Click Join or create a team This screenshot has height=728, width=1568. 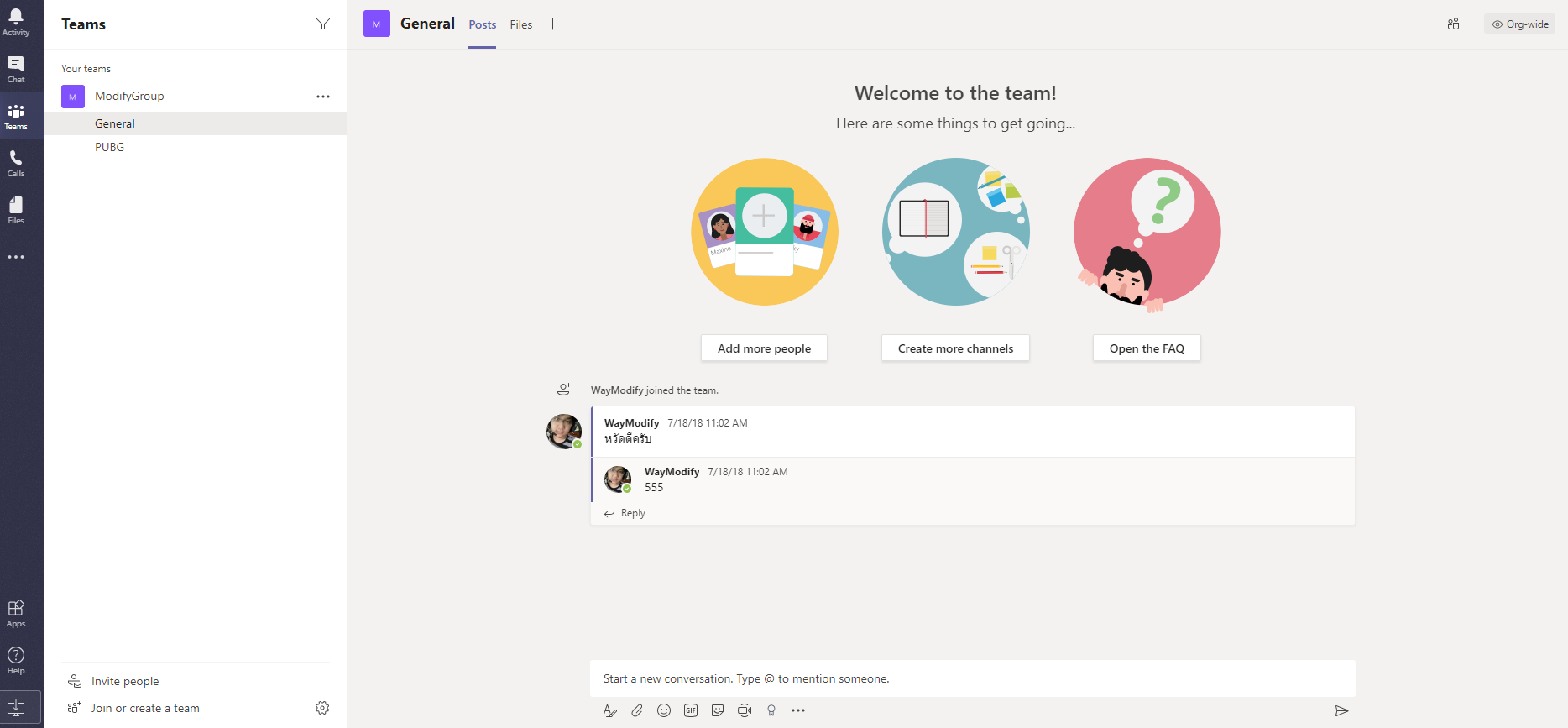coord(145,708)
